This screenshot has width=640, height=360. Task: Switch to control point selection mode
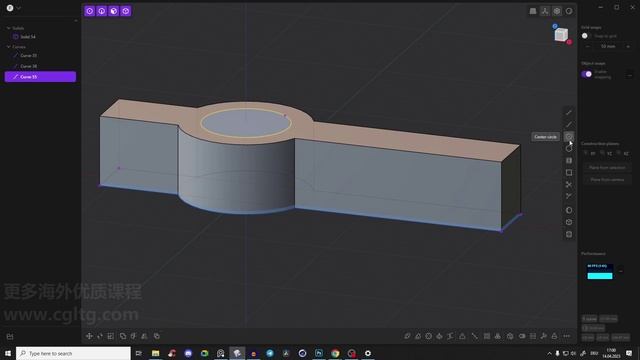click(x=90, y=11)
